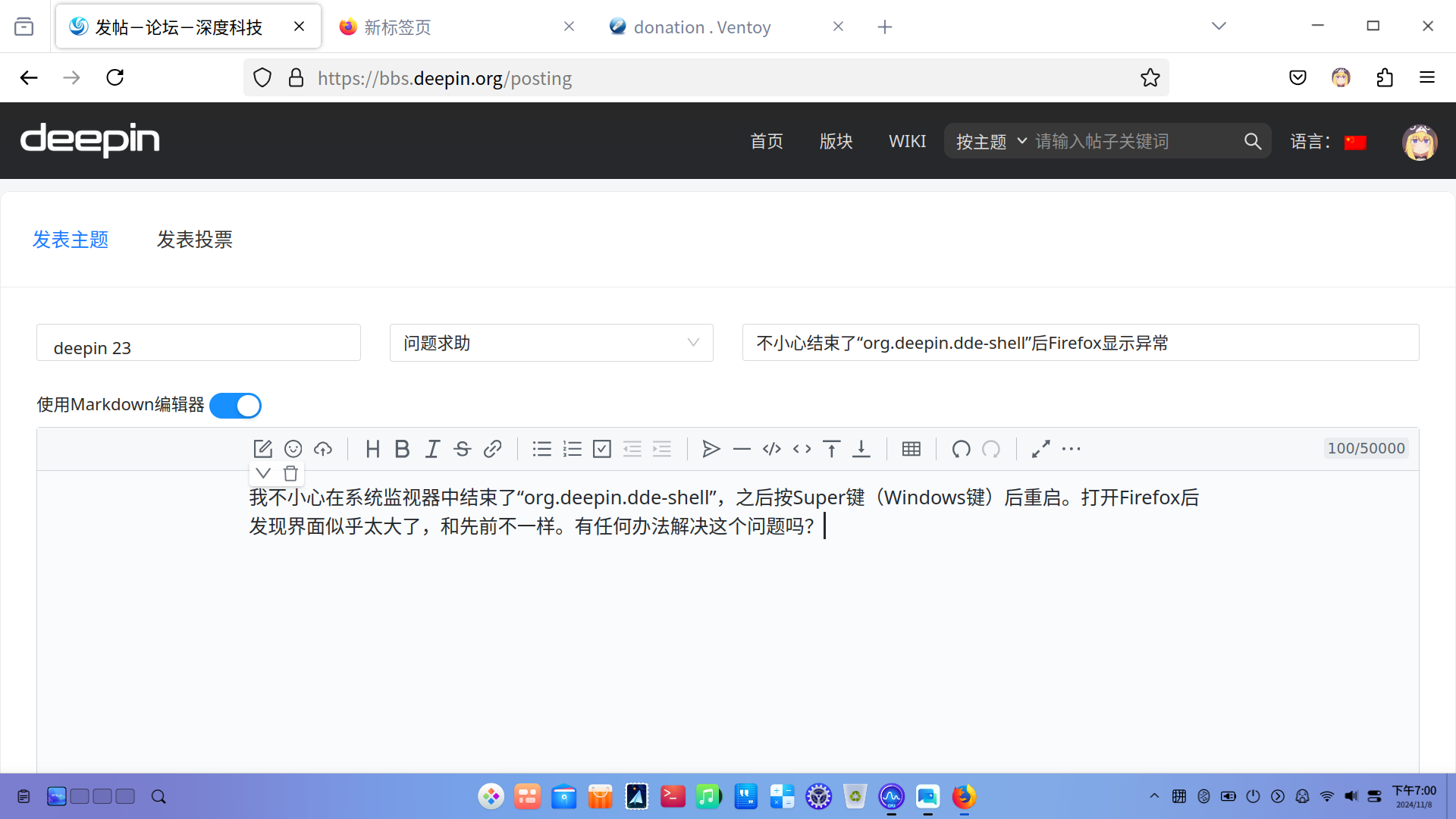Enter fullscreen editor mode
Image resolution: width=1456 pixels, height=819 pixels.
(x=1040, y=449)
